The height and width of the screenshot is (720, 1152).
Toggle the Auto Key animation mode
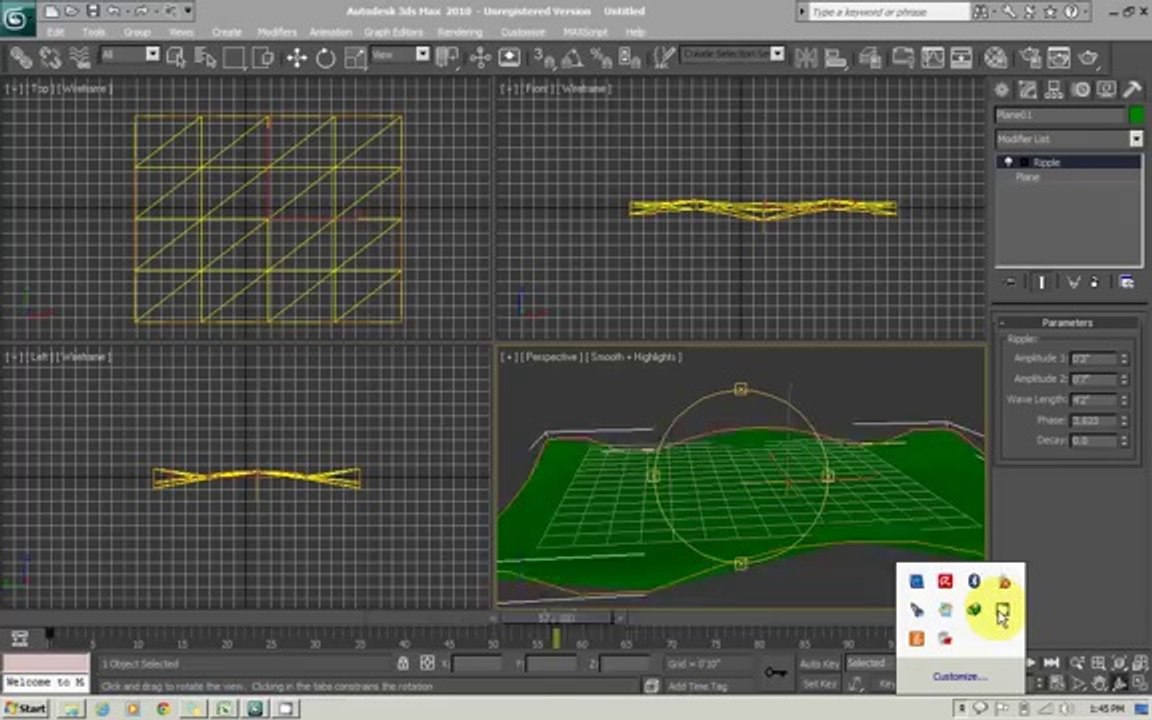819,663
